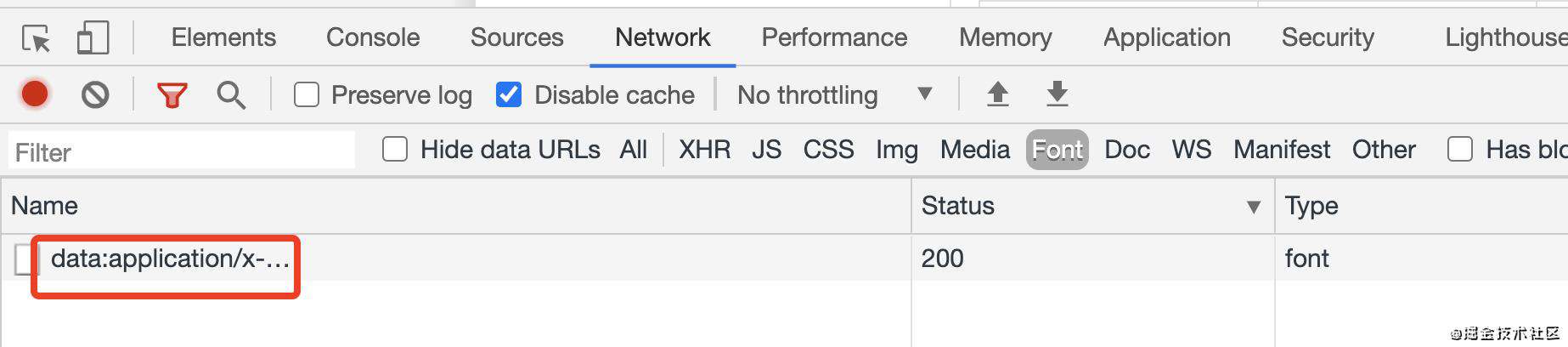Select the XHR filter type
This screenshot has height=347, width=1568.
[705, 150]
